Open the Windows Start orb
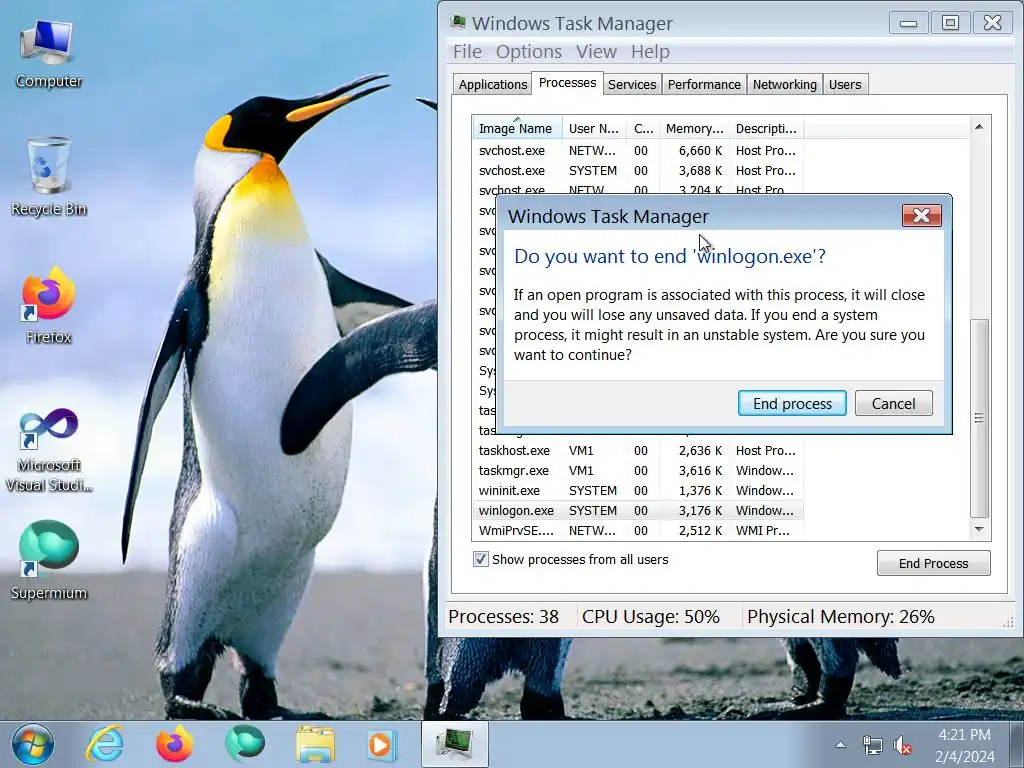The width and height of the screenshot is (1024, 768). [33, 744]
